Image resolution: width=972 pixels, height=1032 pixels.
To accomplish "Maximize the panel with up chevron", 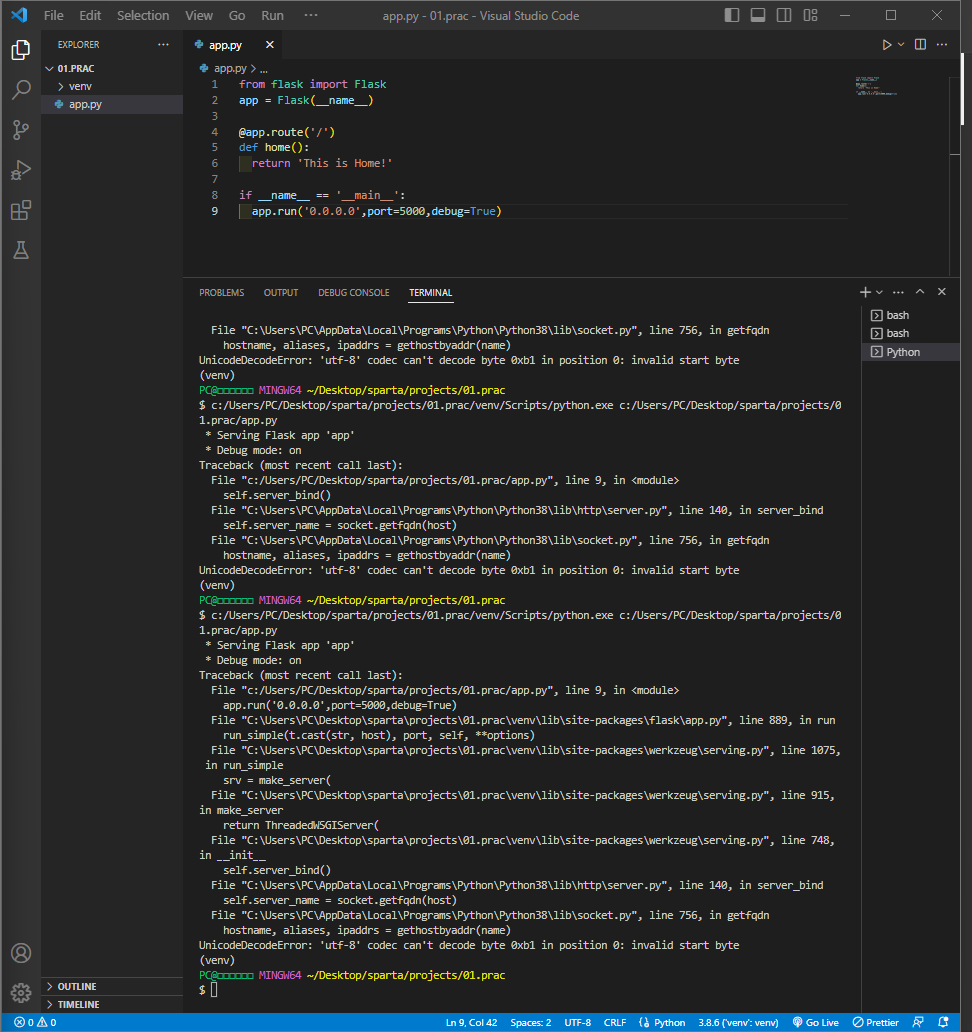I will 920,292.
